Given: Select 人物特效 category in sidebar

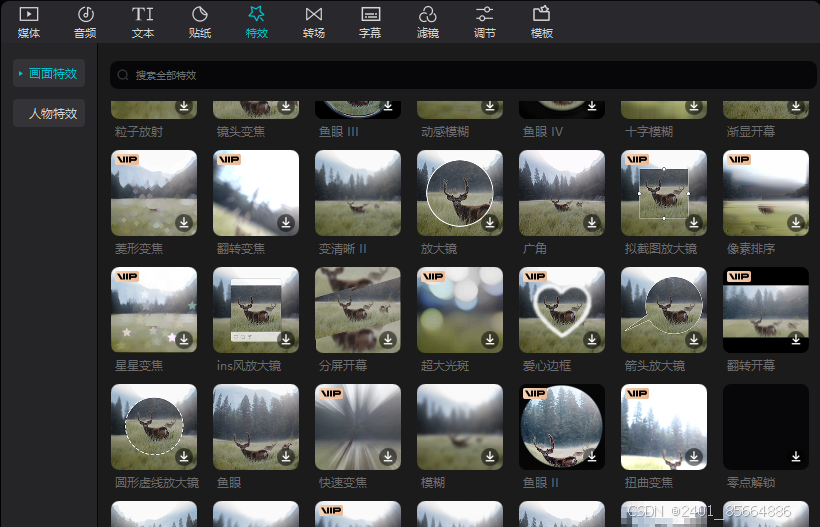Looking at the screenshot, I should (49, 113).
